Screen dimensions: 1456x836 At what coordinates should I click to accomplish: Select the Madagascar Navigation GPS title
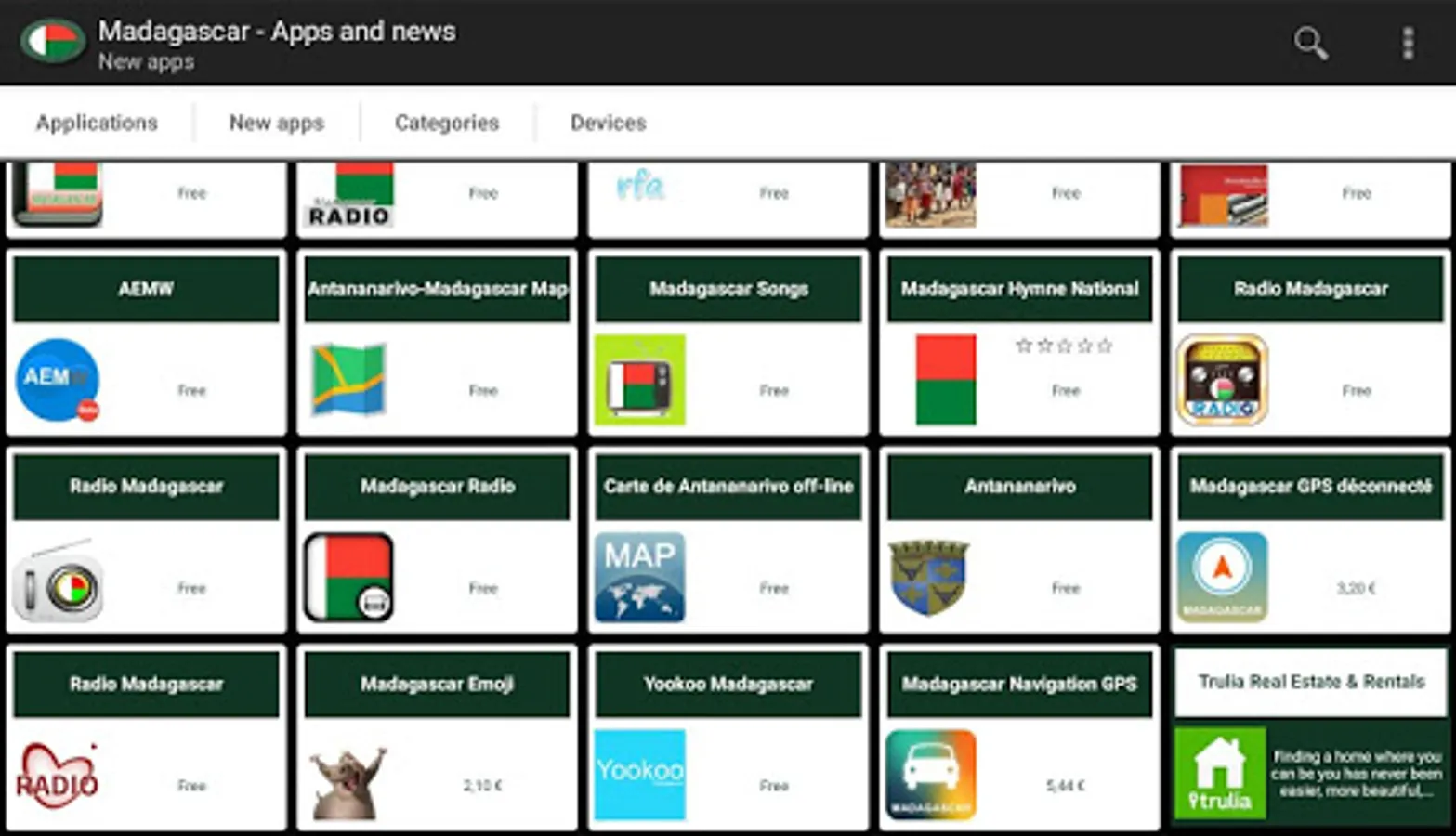click(1019, 684)
